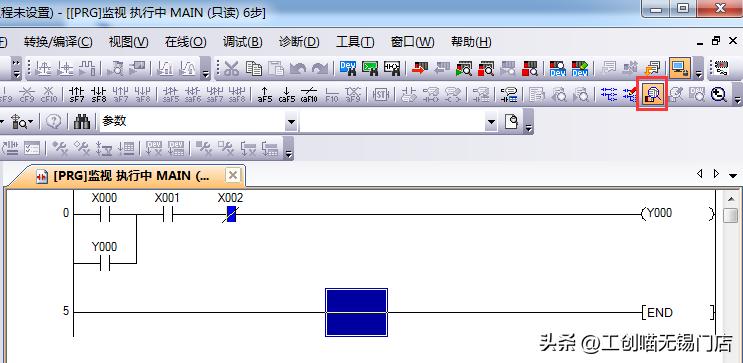Click the checklist window icon in bottom toolbar

(x=32, y=149)
